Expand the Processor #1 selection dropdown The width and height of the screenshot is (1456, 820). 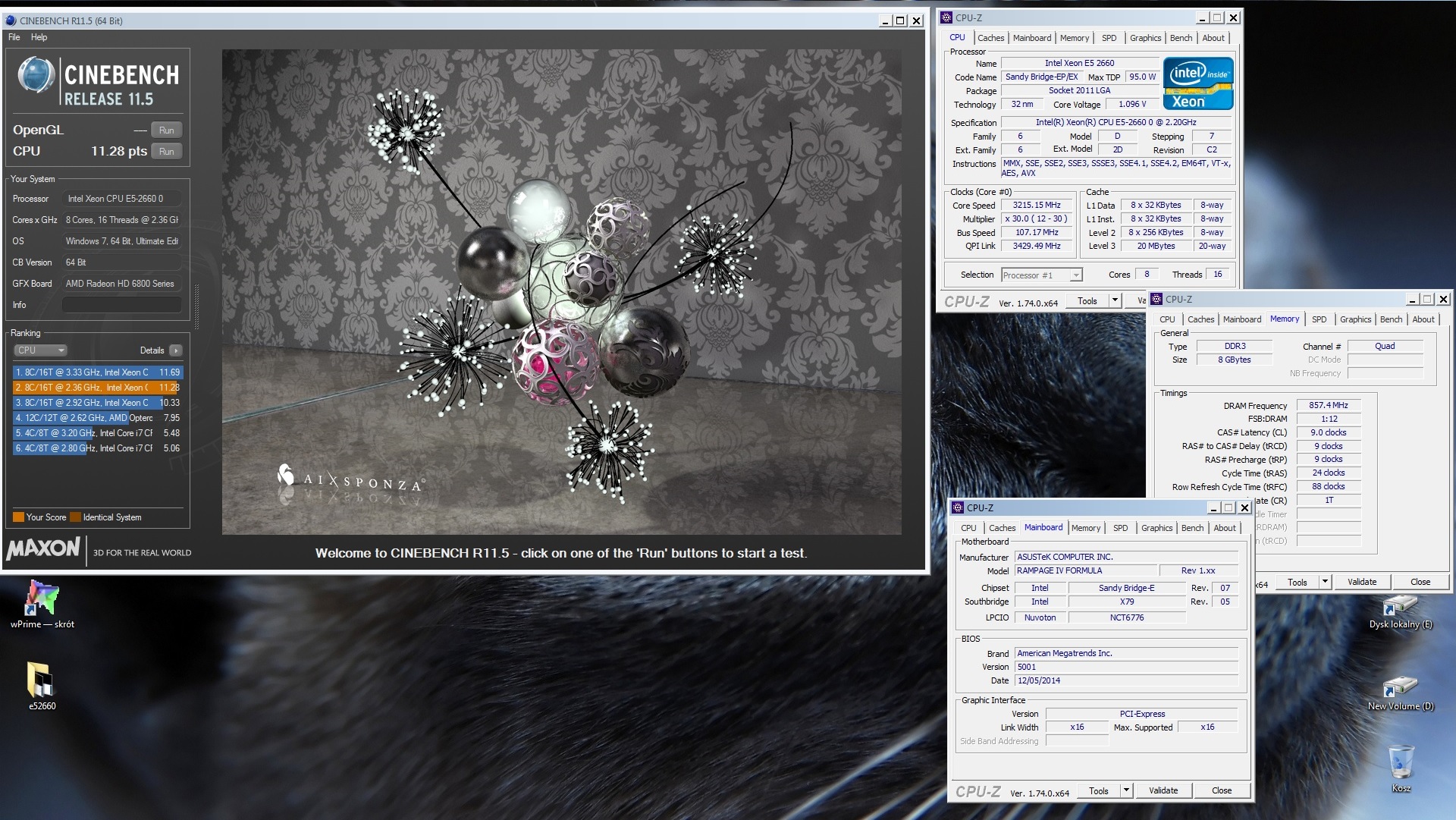coord(1075,275)
